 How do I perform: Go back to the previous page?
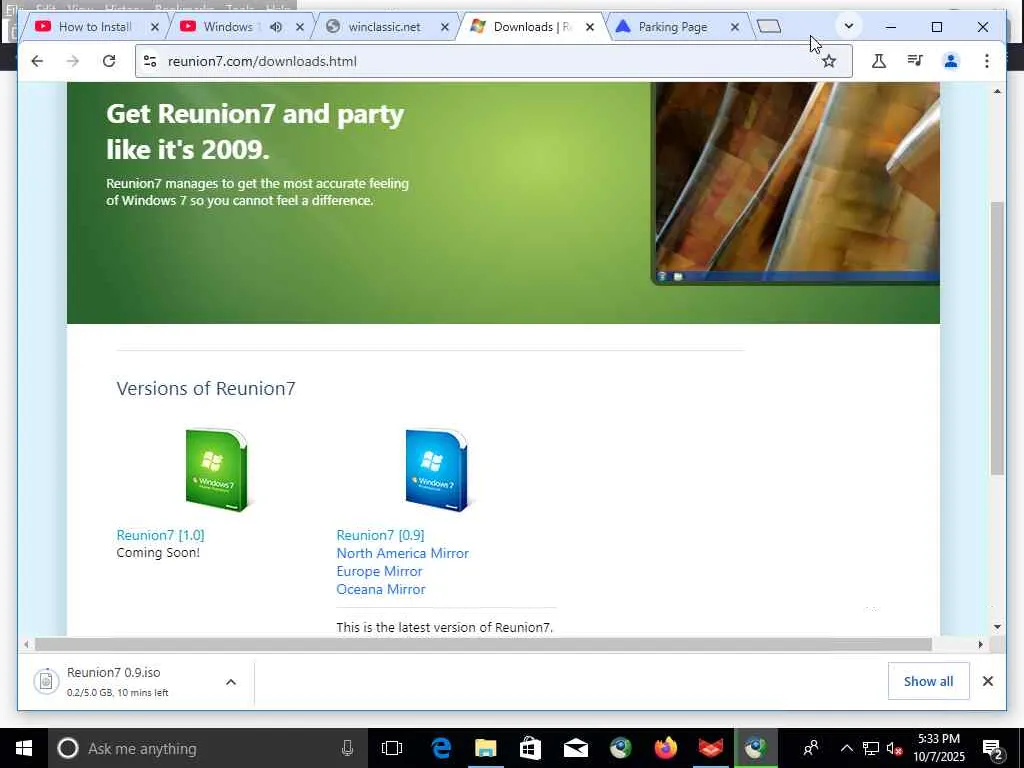click(x=37, y=61)
